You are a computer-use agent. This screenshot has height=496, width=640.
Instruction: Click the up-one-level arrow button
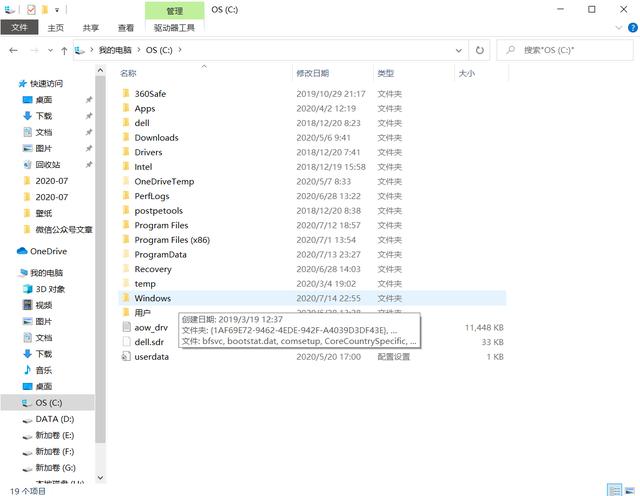(x=64, y=50)
